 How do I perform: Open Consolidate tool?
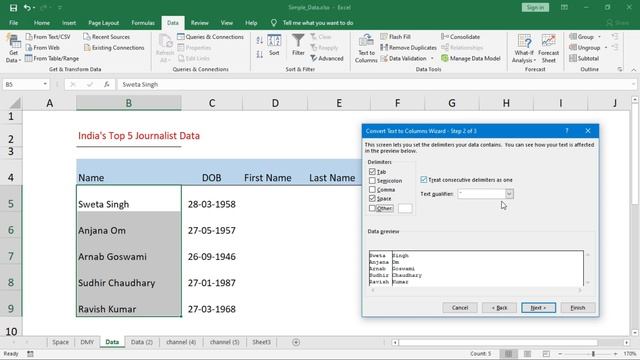(460, 37)
